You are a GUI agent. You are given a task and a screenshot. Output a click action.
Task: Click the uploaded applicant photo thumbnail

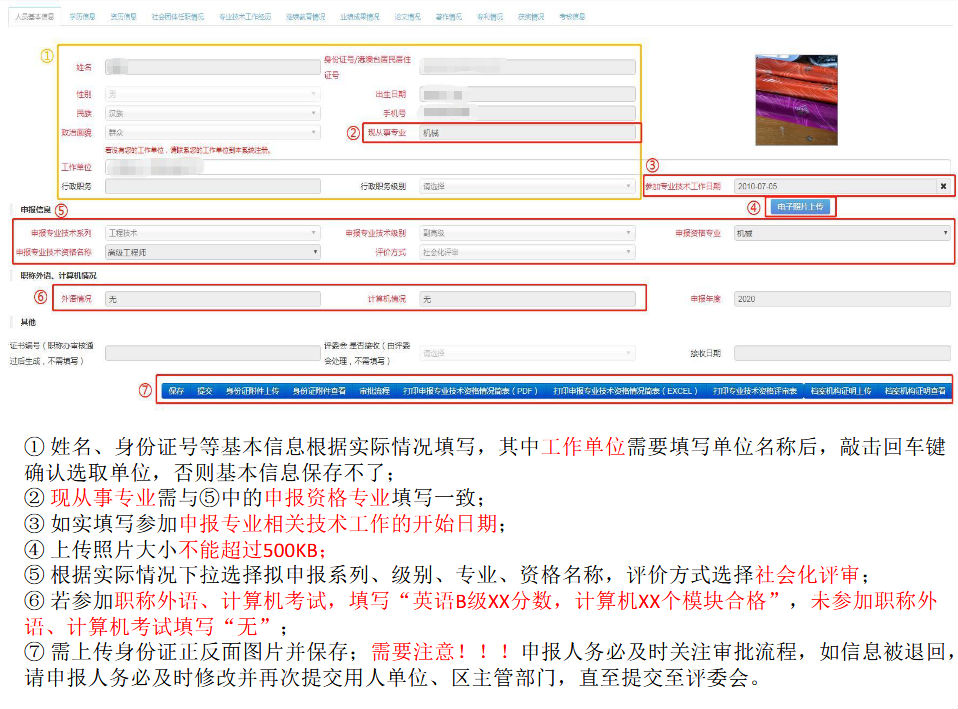[x=796, y=100]
